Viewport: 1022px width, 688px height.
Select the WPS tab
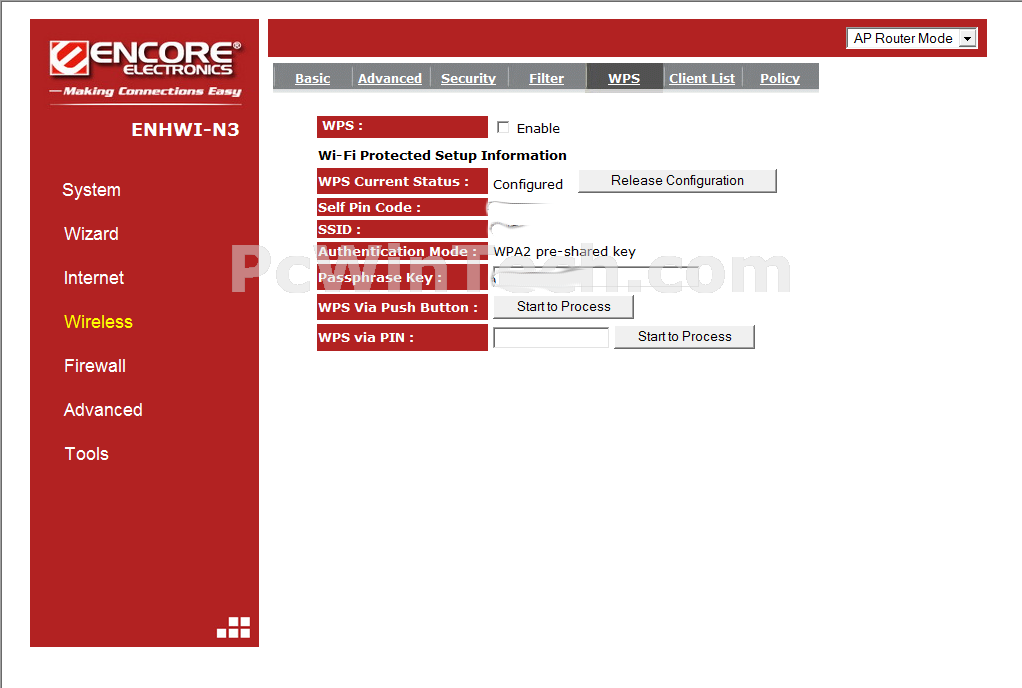point(624,78)
